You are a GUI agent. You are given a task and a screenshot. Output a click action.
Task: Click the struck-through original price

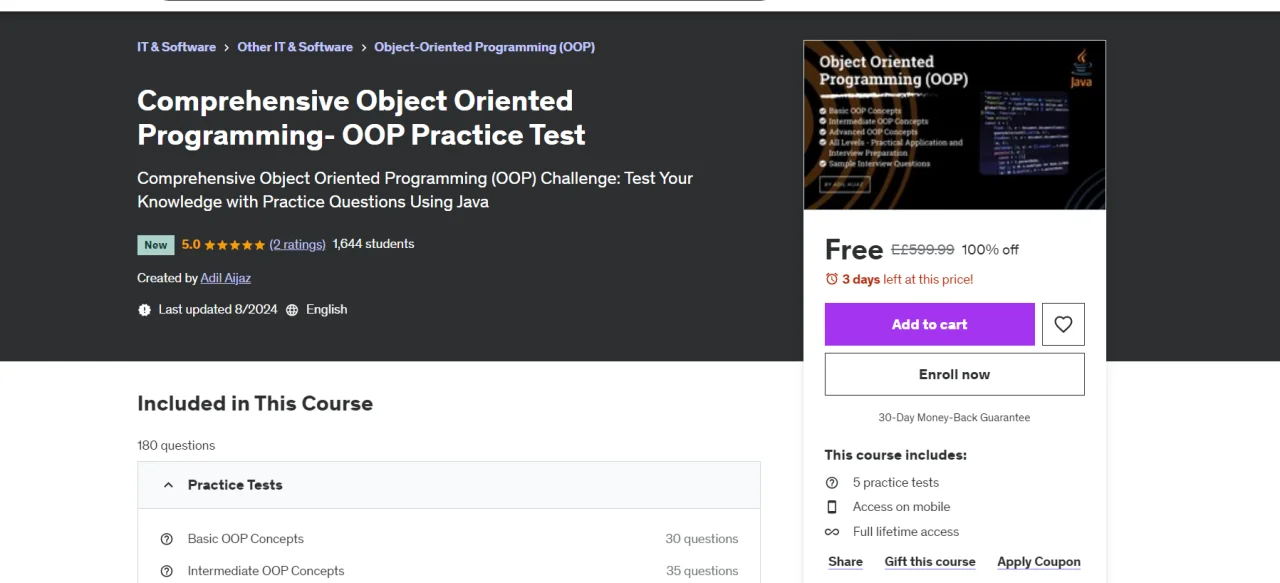pos(923,250)
